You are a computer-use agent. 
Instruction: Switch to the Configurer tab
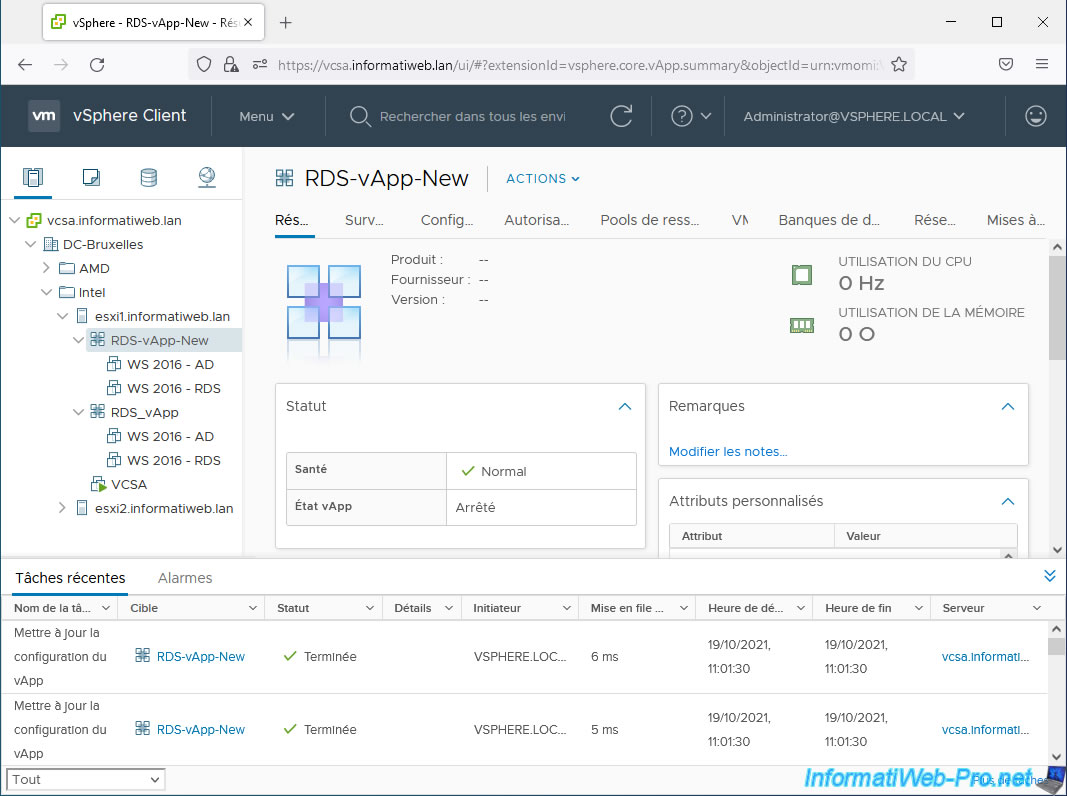446,220
